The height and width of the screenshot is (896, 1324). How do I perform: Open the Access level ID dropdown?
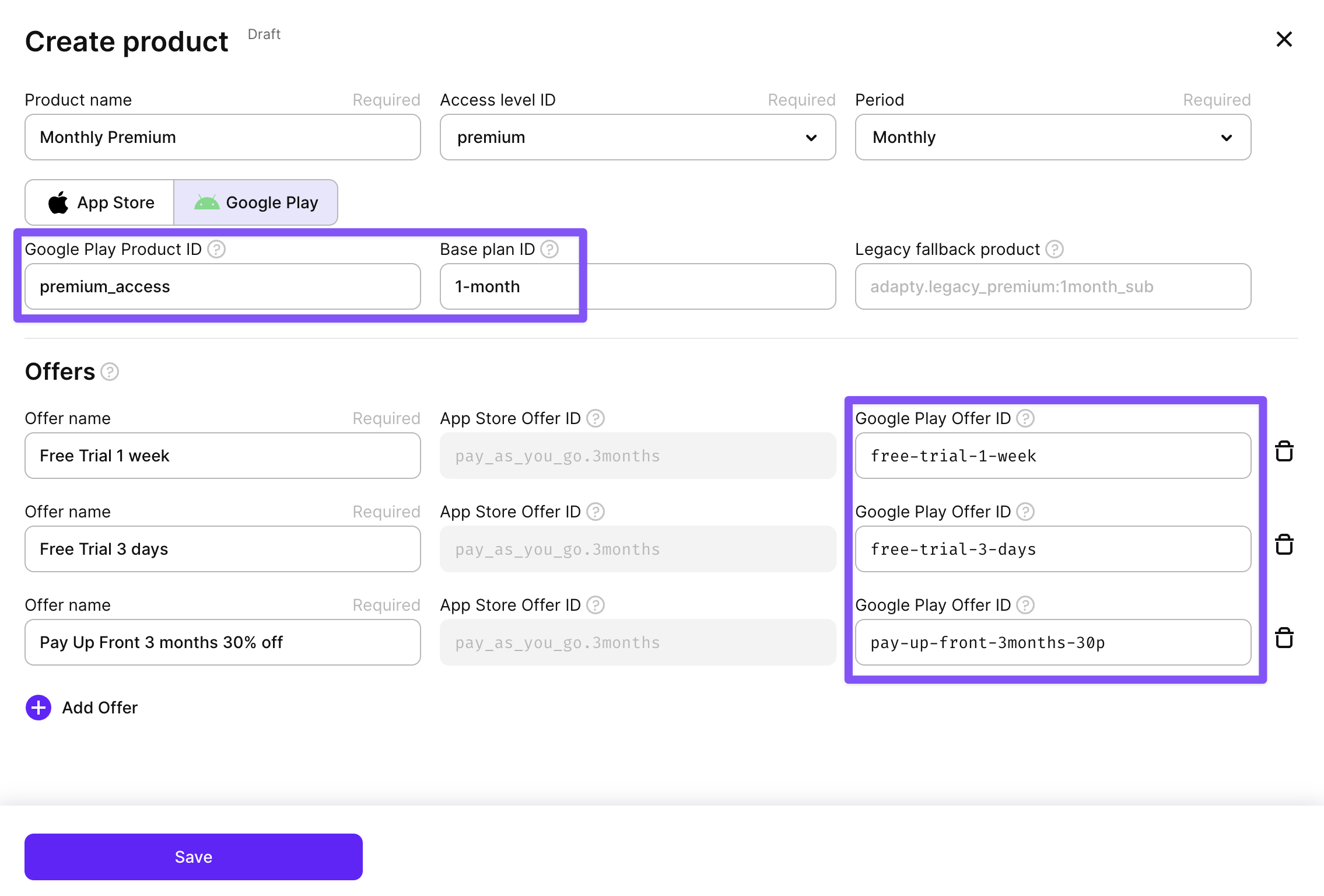[x=638, y=137]
